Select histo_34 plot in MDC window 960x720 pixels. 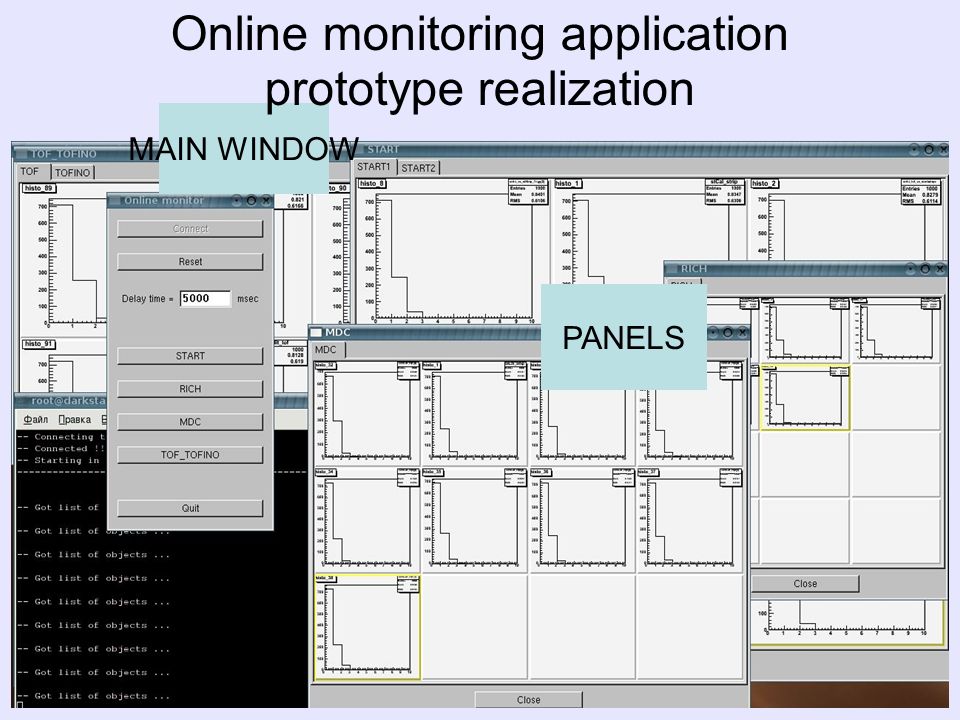click(x=367, y=520)
